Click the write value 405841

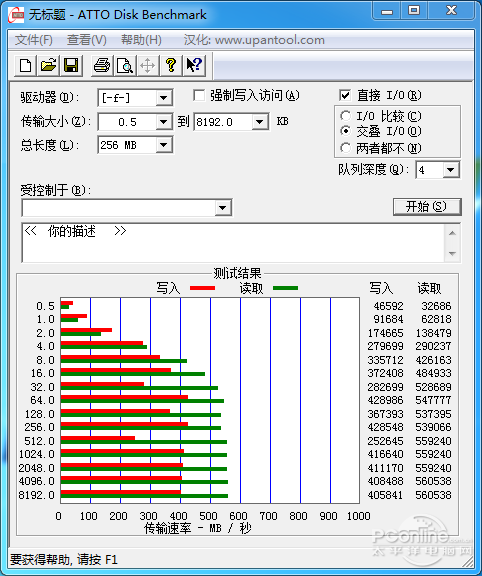(x=385, y=495)
